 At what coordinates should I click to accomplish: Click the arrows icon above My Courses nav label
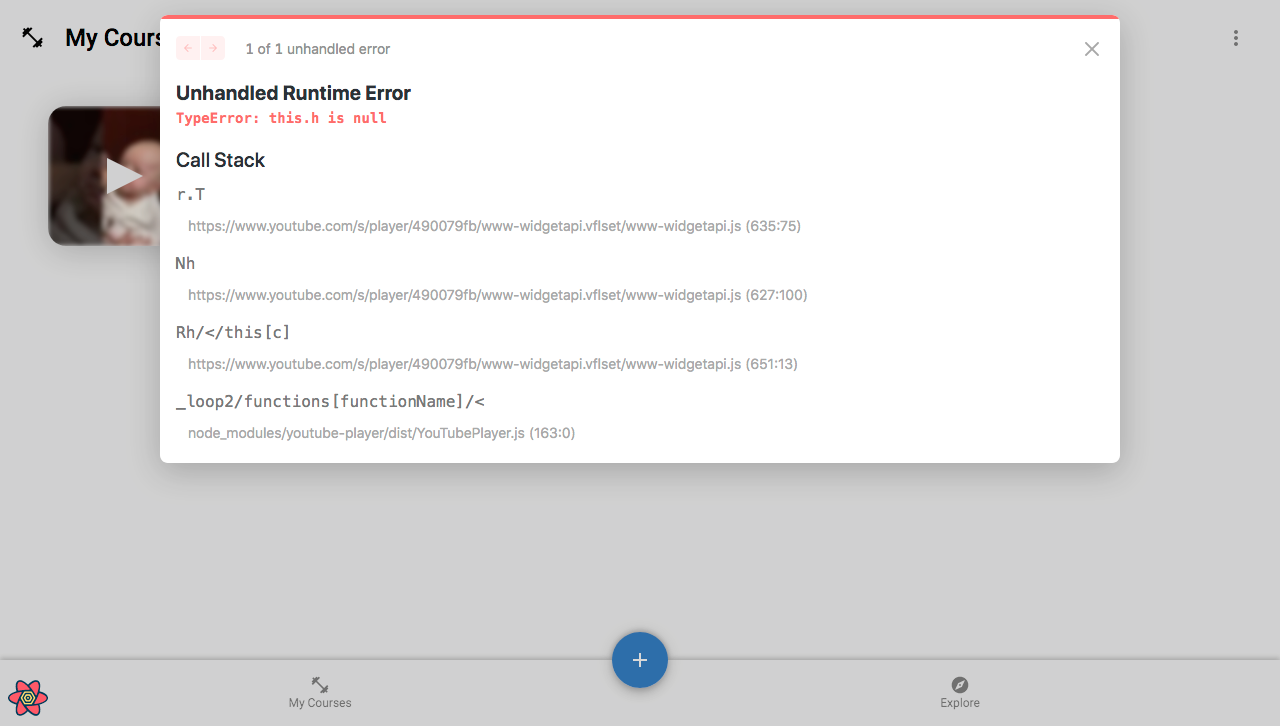319,683
